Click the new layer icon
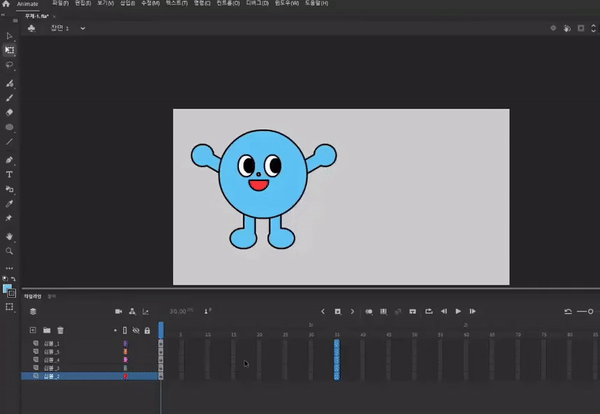The width and height of the screenshot is (600, 414). click(33, 329)
